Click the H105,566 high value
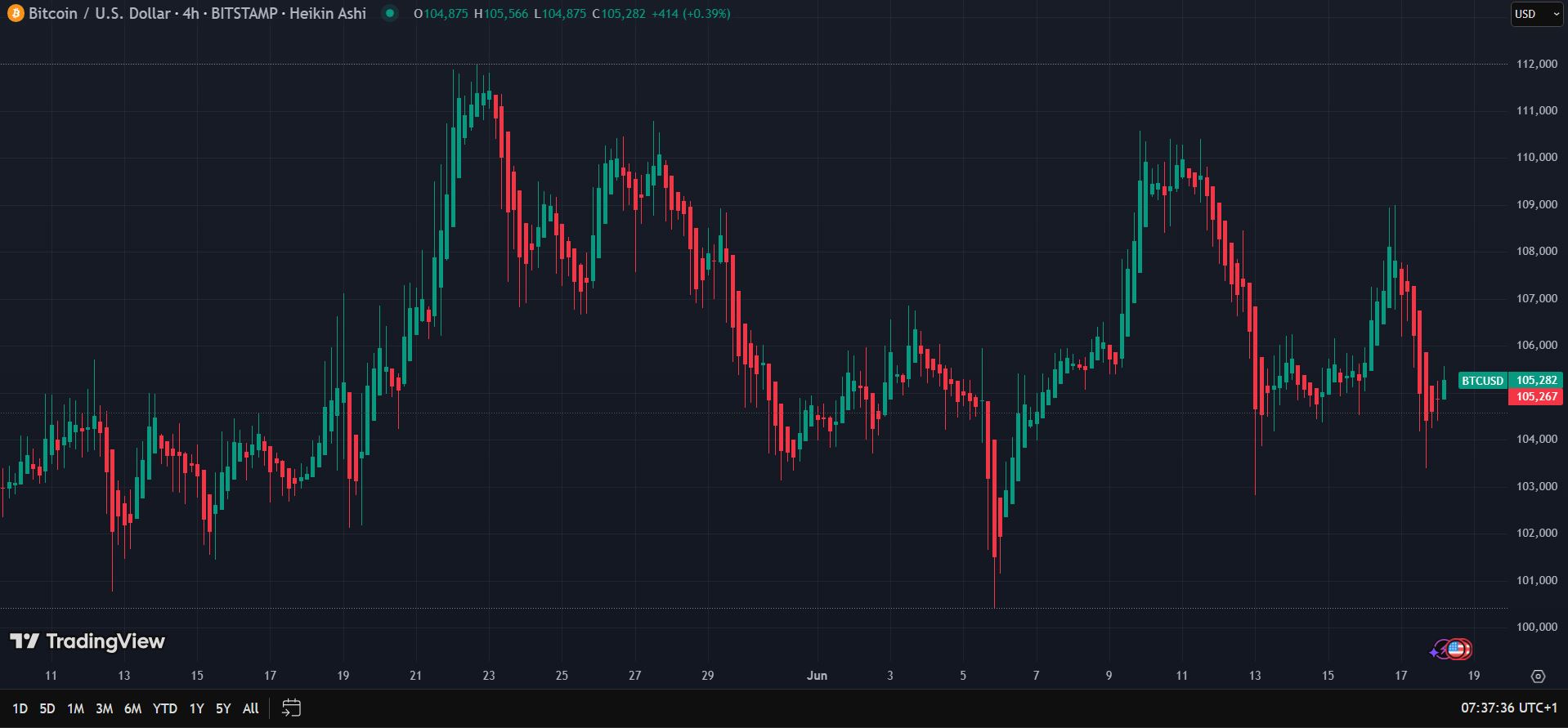1568x728 pixels. (x=501, y=14)
